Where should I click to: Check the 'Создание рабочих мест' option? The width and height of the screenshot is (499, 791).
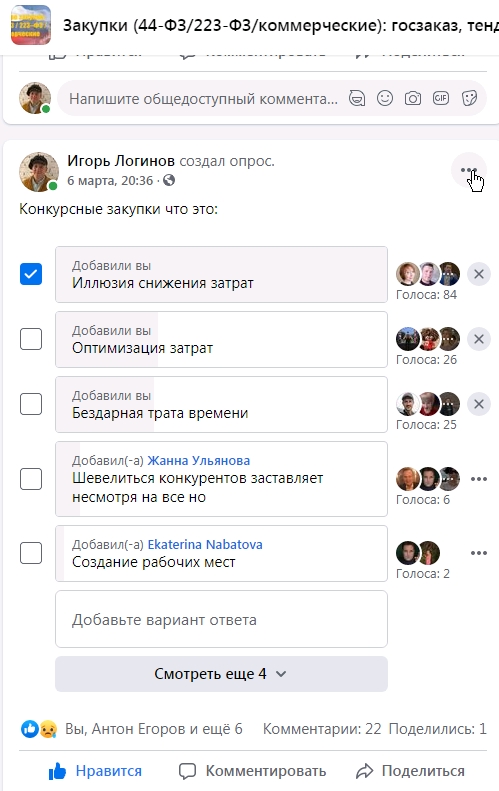31,553
